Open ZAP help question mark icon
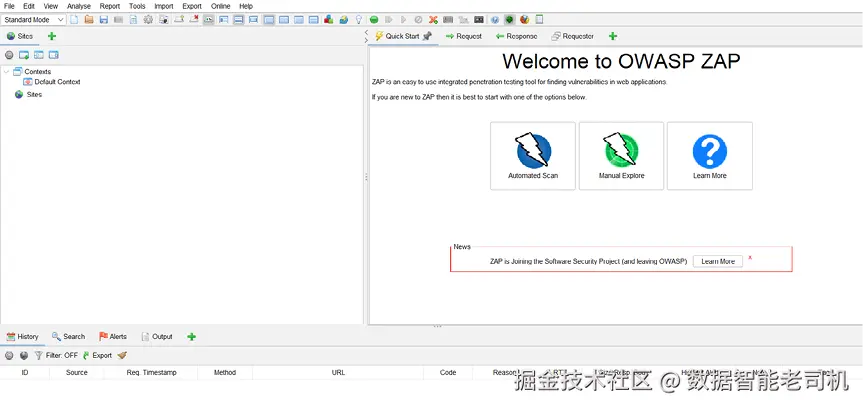 tap(495, 20)
